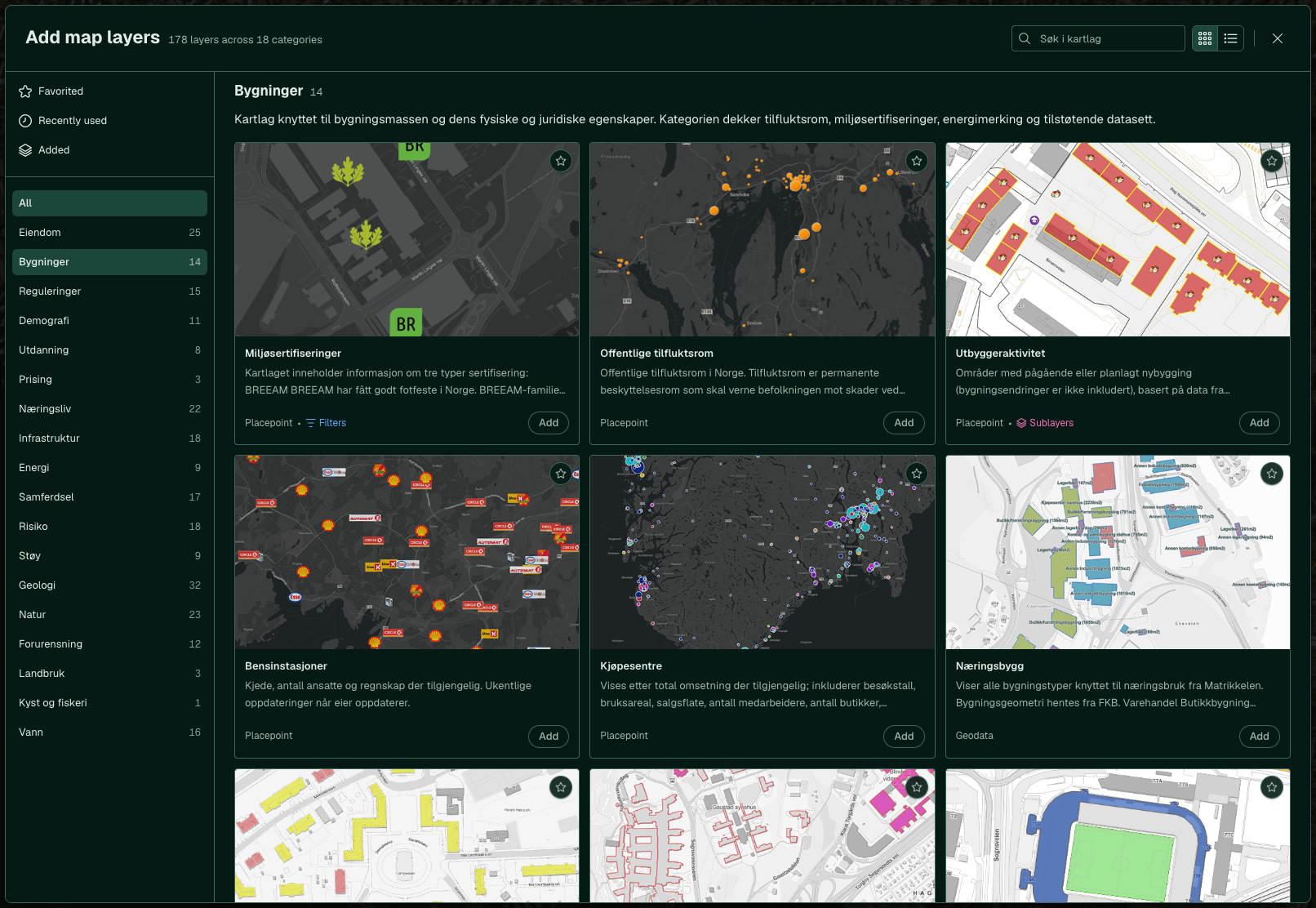Favorite the Offentlige tilfluktsrom layer
Viewport: 1316px width, 908px height.
(x=917, y=161)
